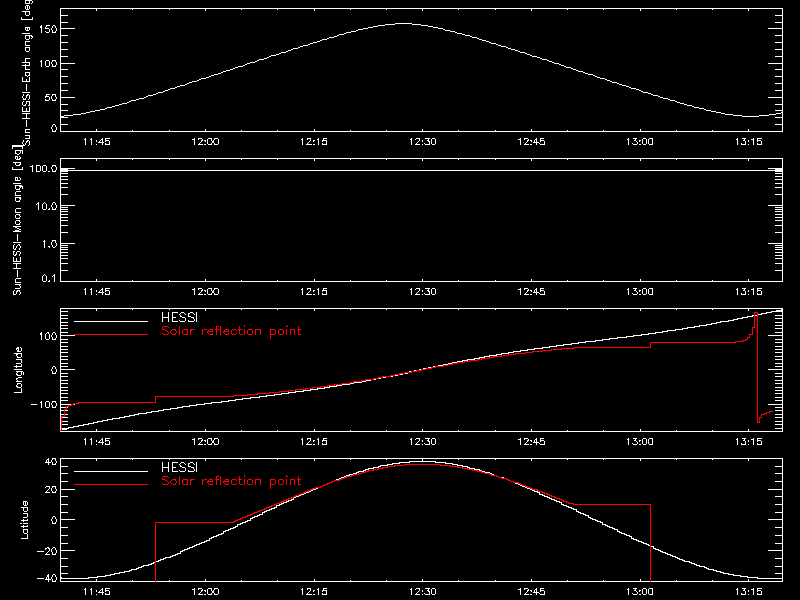Click the 12:15 time label under Longitude plot
This screenshot has width=800, height=600.
314,442
